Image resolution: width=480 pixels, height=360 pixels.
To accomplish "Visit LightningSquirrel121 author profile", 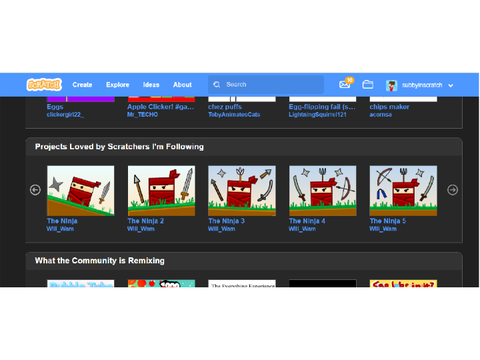I will pyautogui.click(x=318, y=115).
